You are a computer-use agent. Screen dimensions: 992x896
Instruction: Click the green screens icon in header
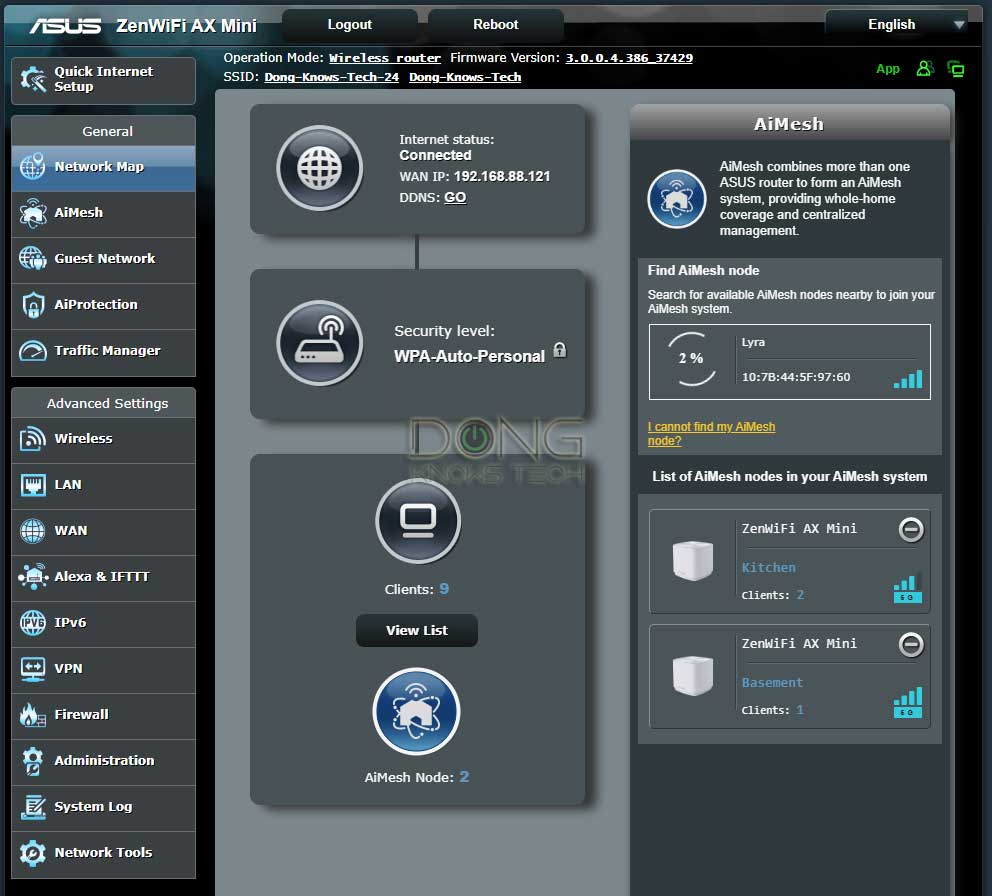(955, 68)
